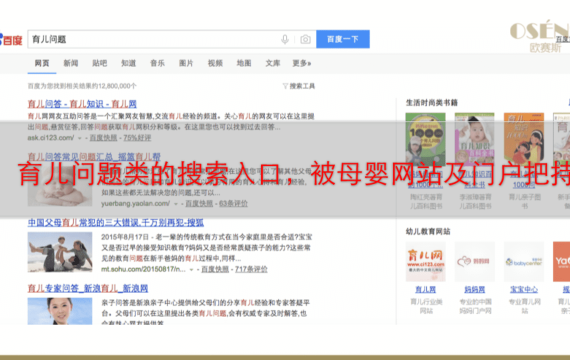Image resolution: width=570 pixels, height=360 pixels.
Task: Click the 搜索工具 filter funnel icon
Action: point(285,86)
